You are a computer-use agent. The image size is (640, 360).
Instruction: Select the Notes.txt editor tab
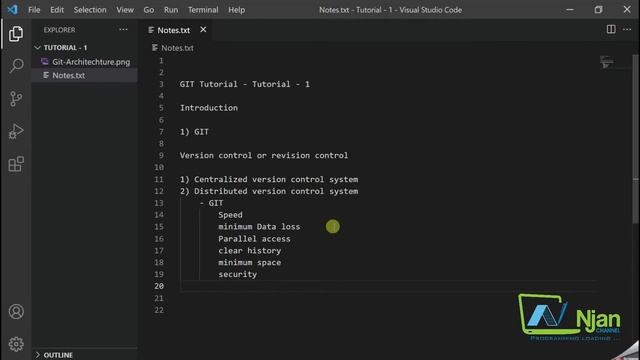coord(173,30)
